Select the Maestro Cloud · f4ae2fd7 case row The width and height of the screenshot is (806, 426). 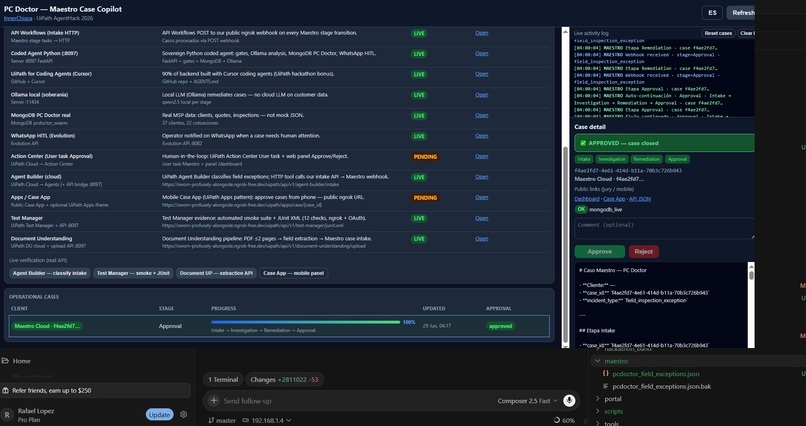tap(279, 326)
